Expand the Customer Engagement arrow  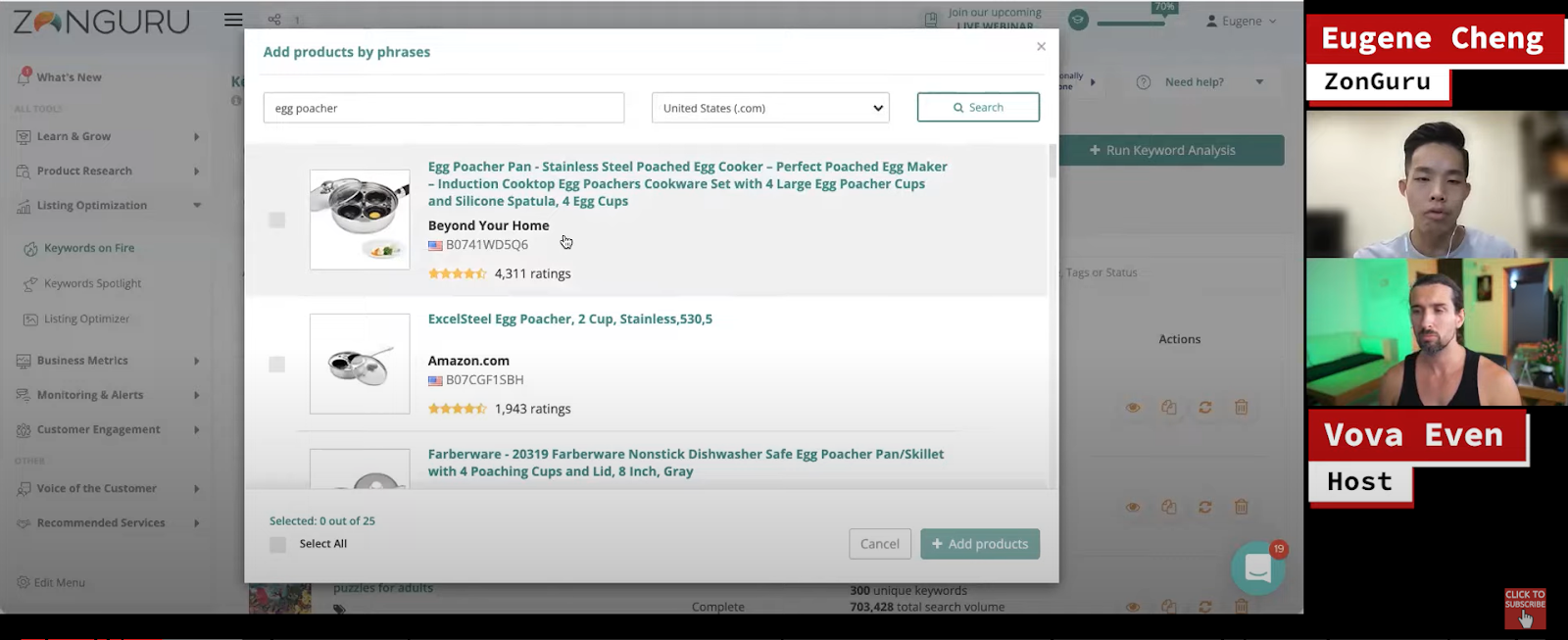[x=197, y=430]
